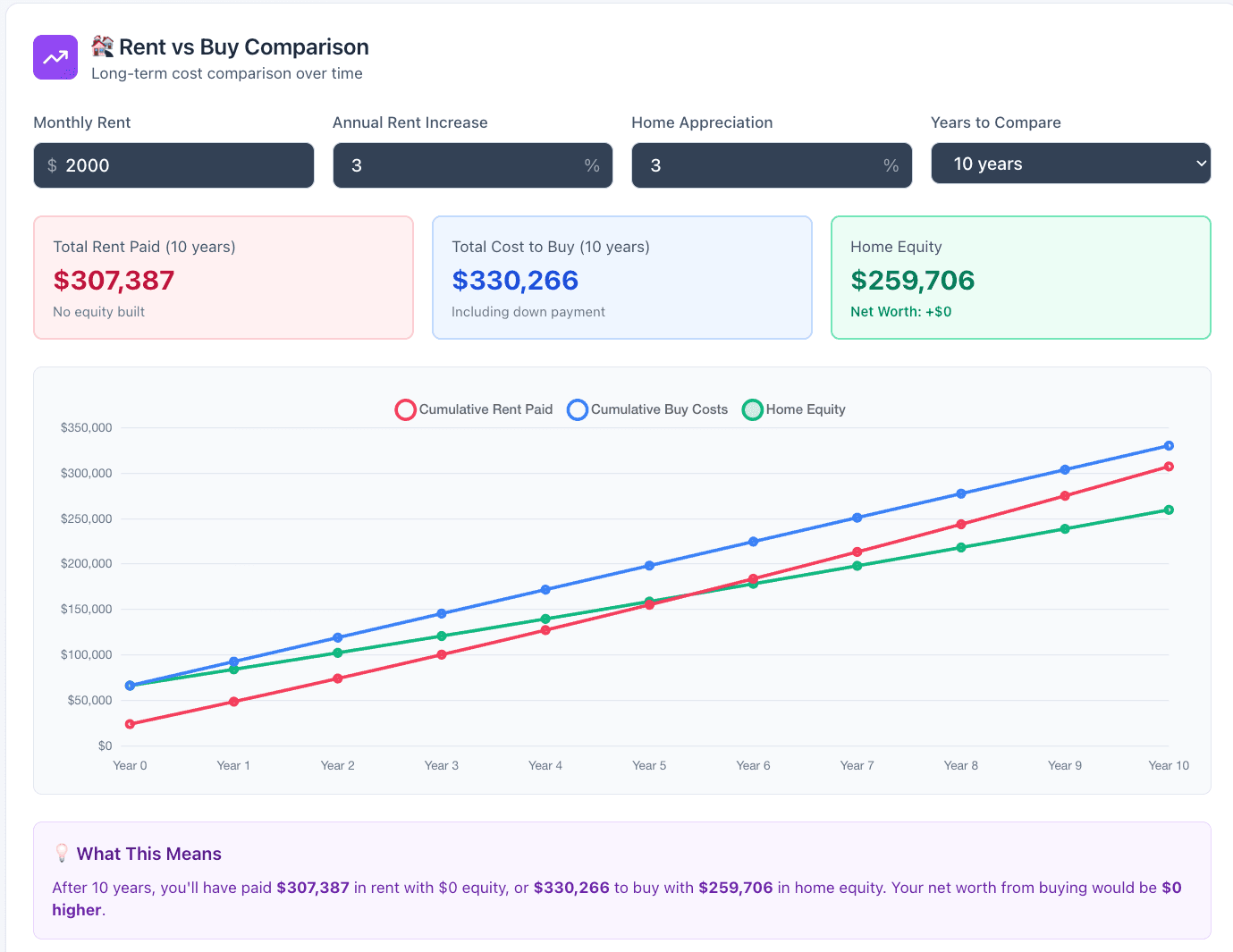This screenshot has height=952, width=1233.
Task: Click the dollar sign in Monthly Rent field
Action: [52, 165]
